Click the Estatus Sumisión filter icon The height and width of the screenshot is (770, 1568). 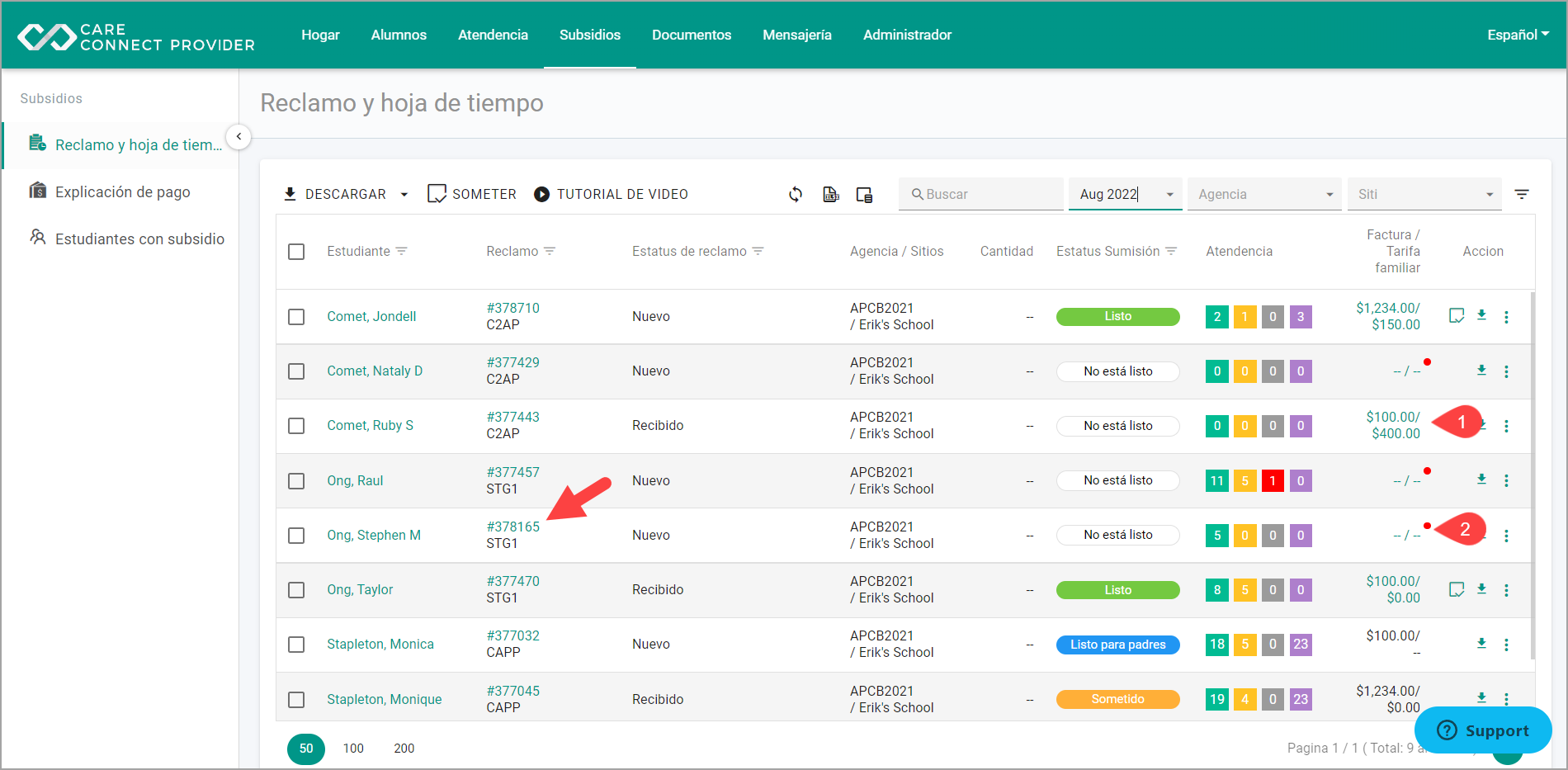tap(1171, 251)
